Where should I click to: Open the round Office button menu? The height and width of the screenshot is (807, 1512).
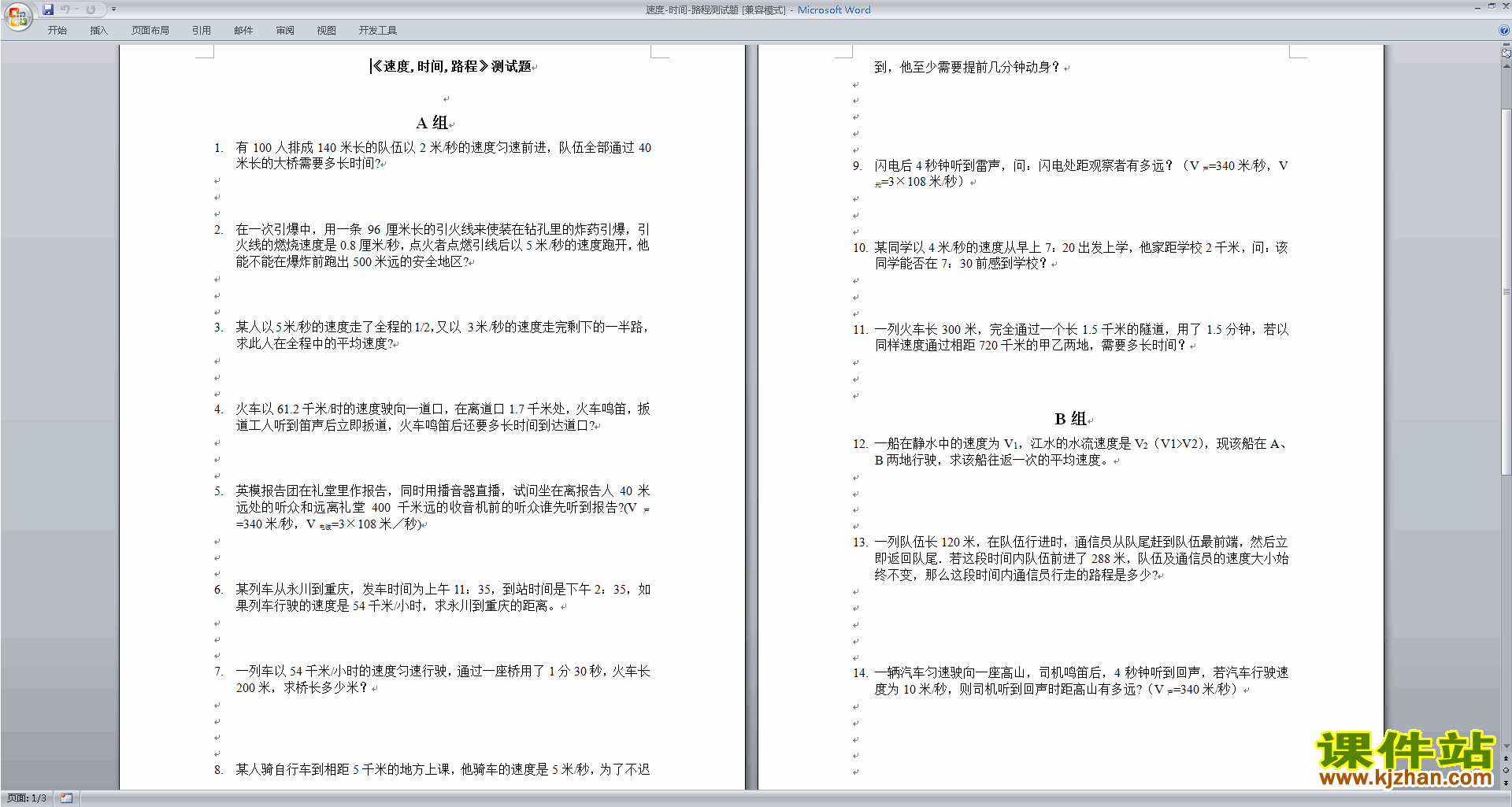coord(17,16)
